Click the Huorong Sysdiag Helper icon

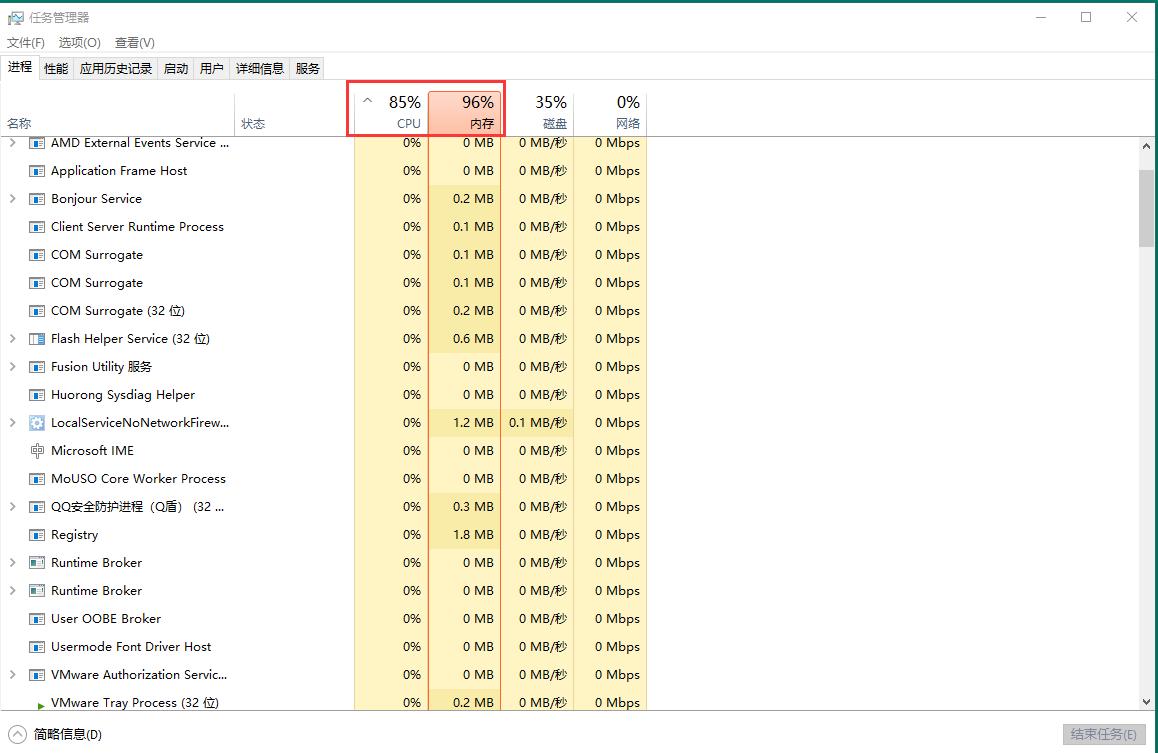coord(37,395)
